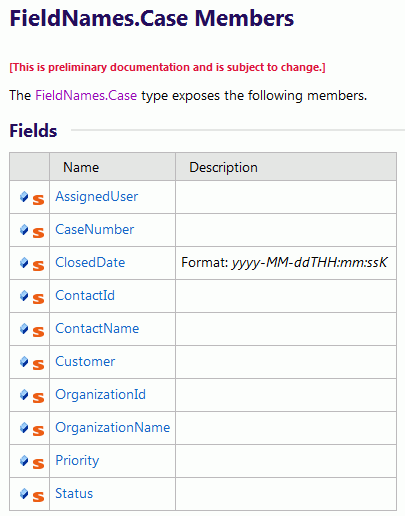Click the public field icon beside ClosedDate

coord(24,263)
